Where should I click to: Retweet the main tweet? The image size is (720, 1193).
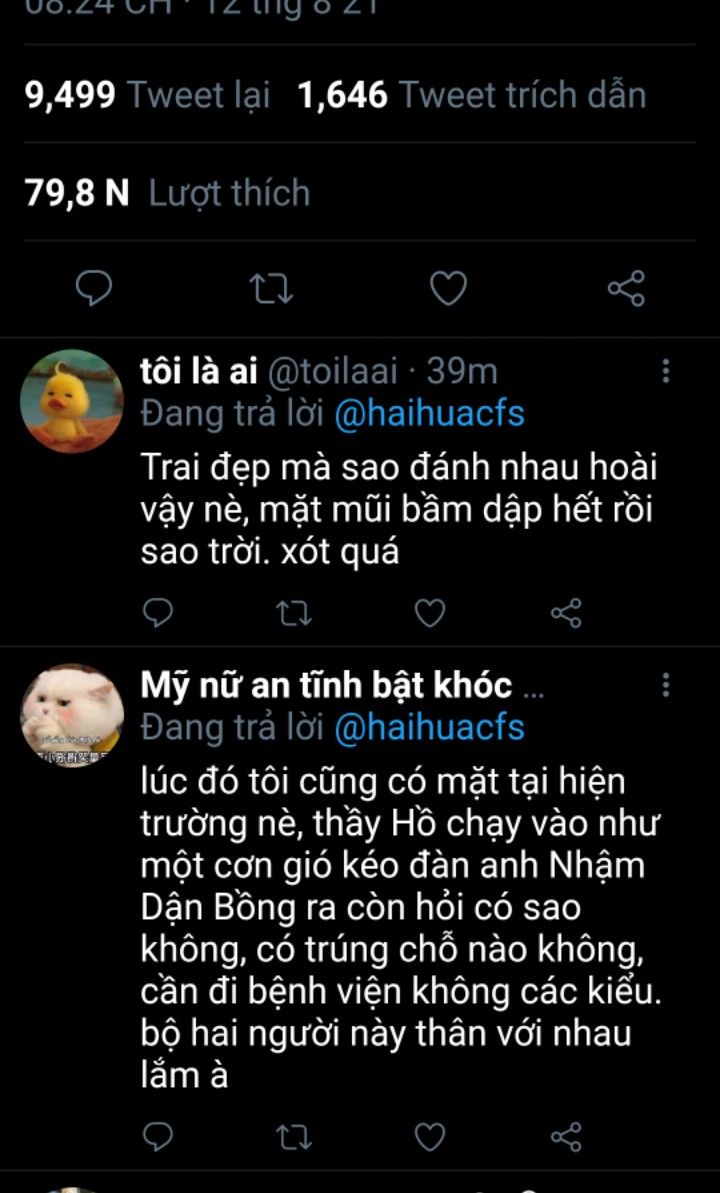tap(270, 289)
